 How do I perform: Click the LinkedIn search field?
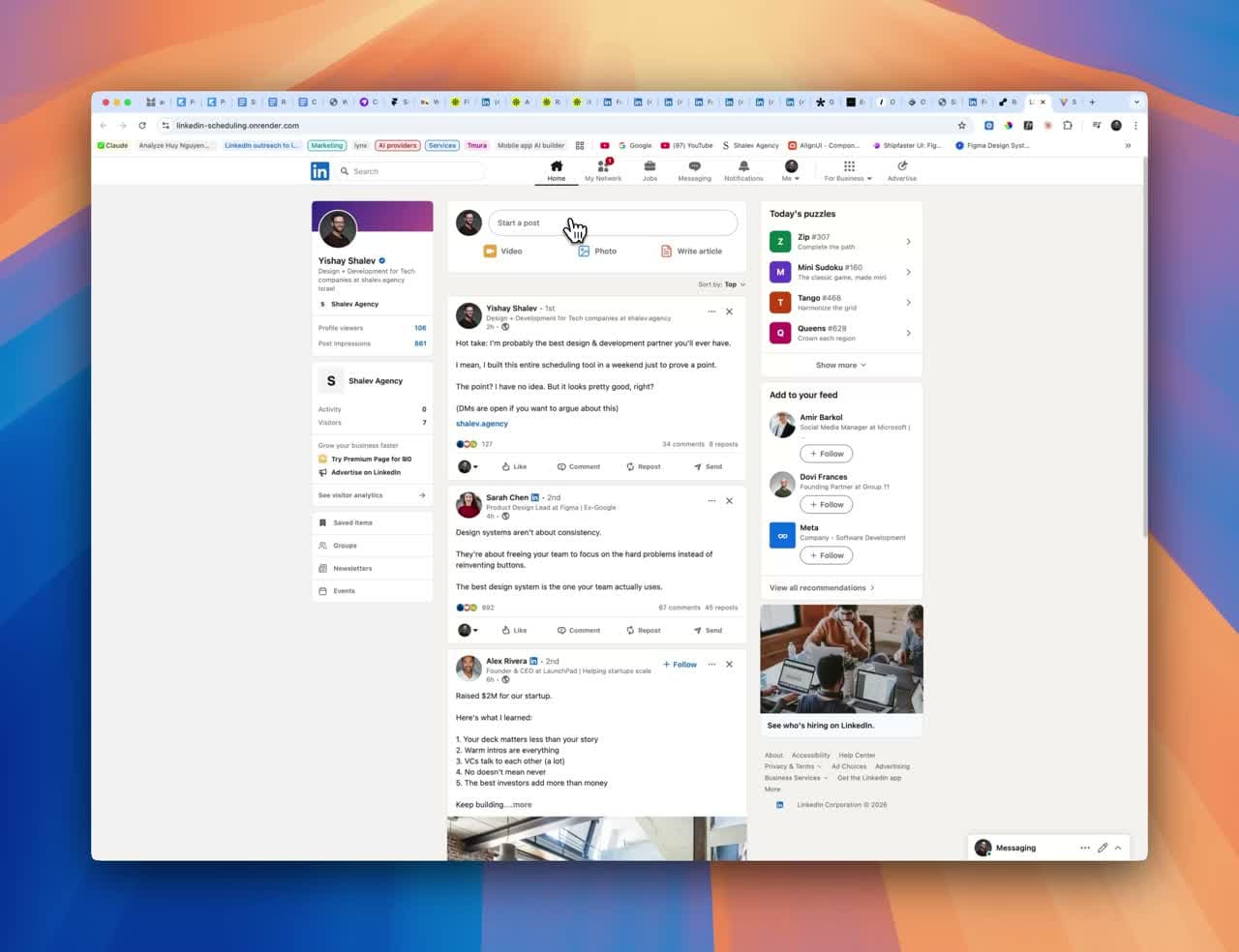tap(410, 171)
